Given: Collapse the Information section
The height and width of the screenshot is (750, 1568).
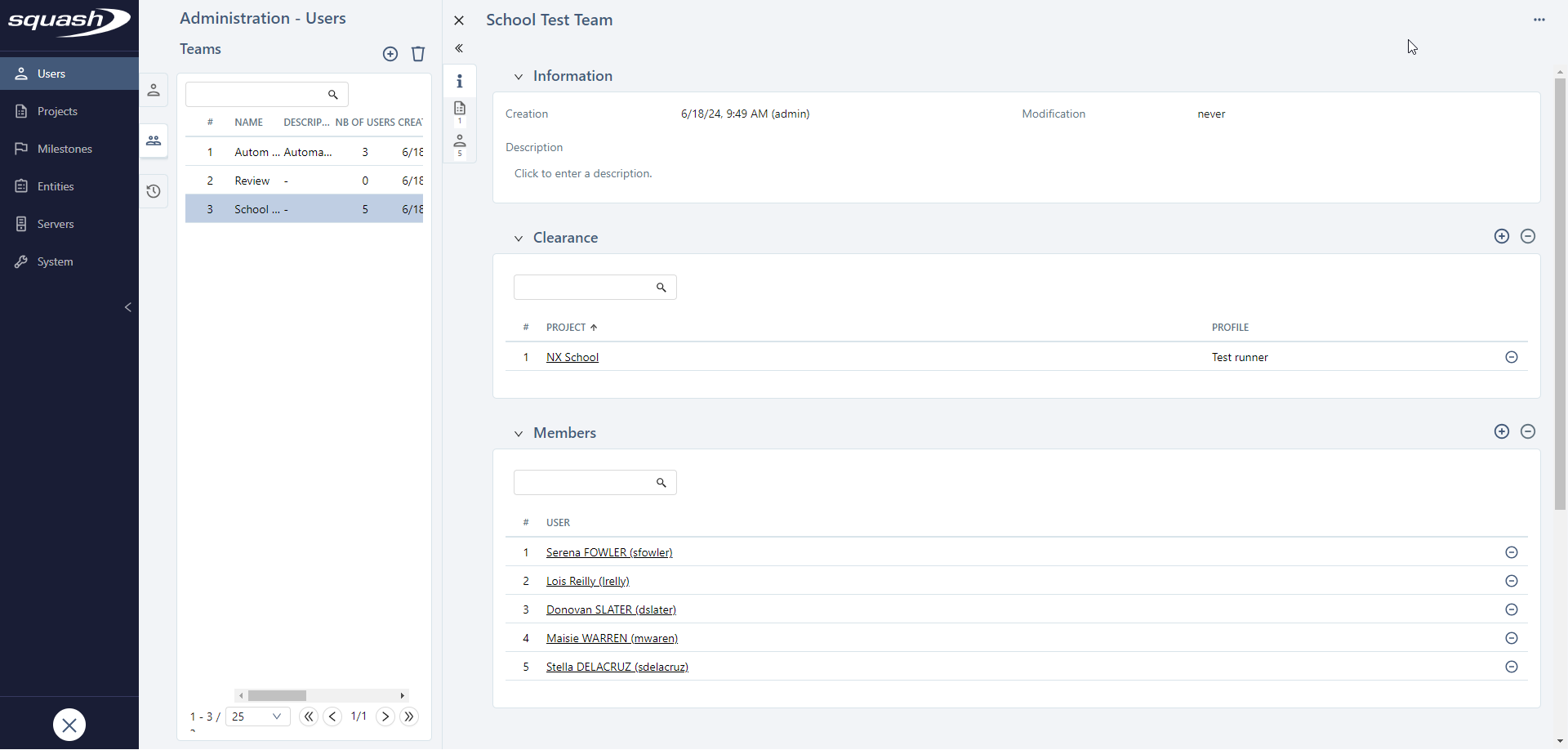Looking at the screenshot, I should tap(519, 77).
